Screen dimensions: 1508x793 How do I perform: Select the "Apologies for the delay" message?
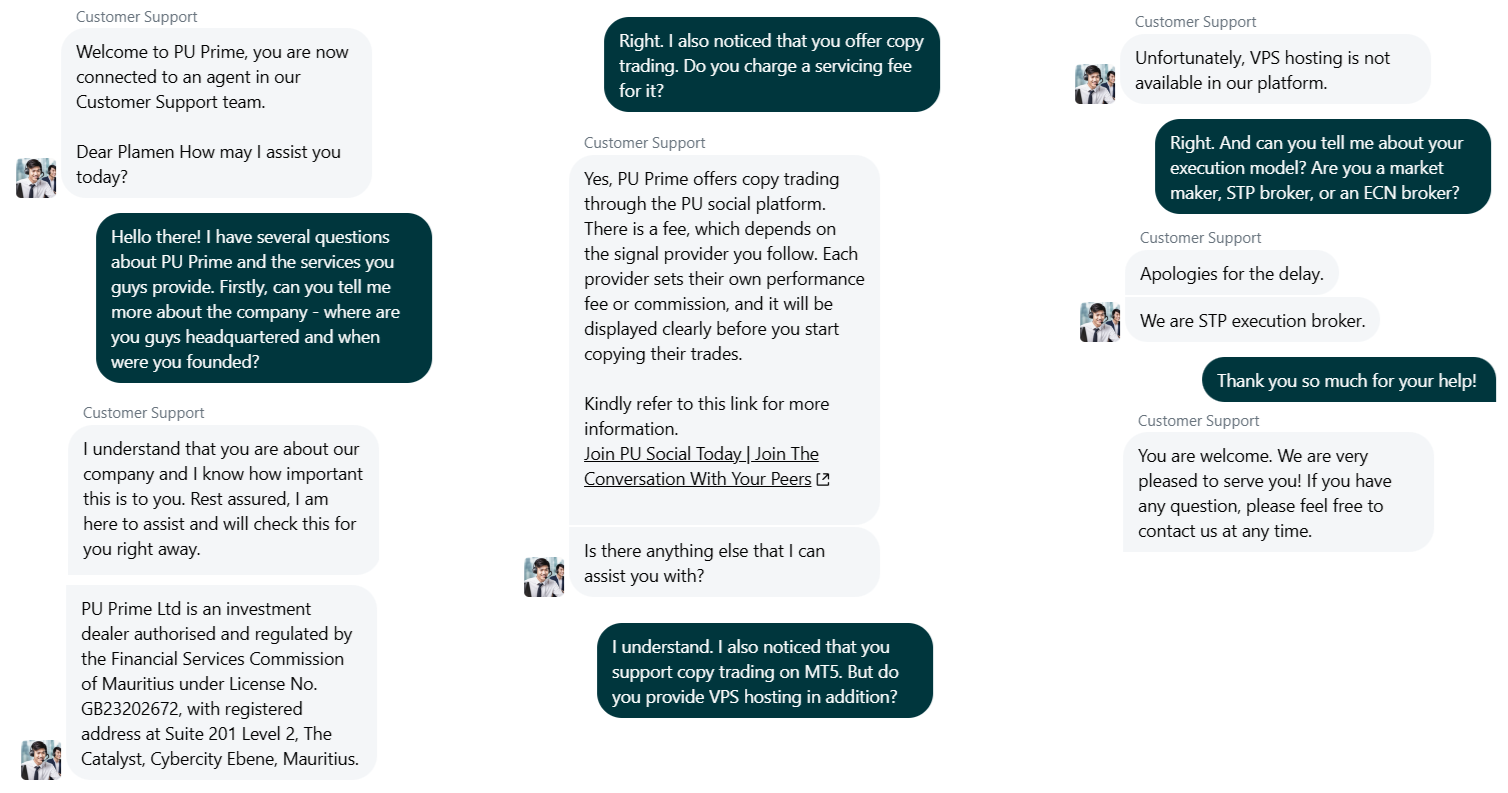tap(1231, 273)
